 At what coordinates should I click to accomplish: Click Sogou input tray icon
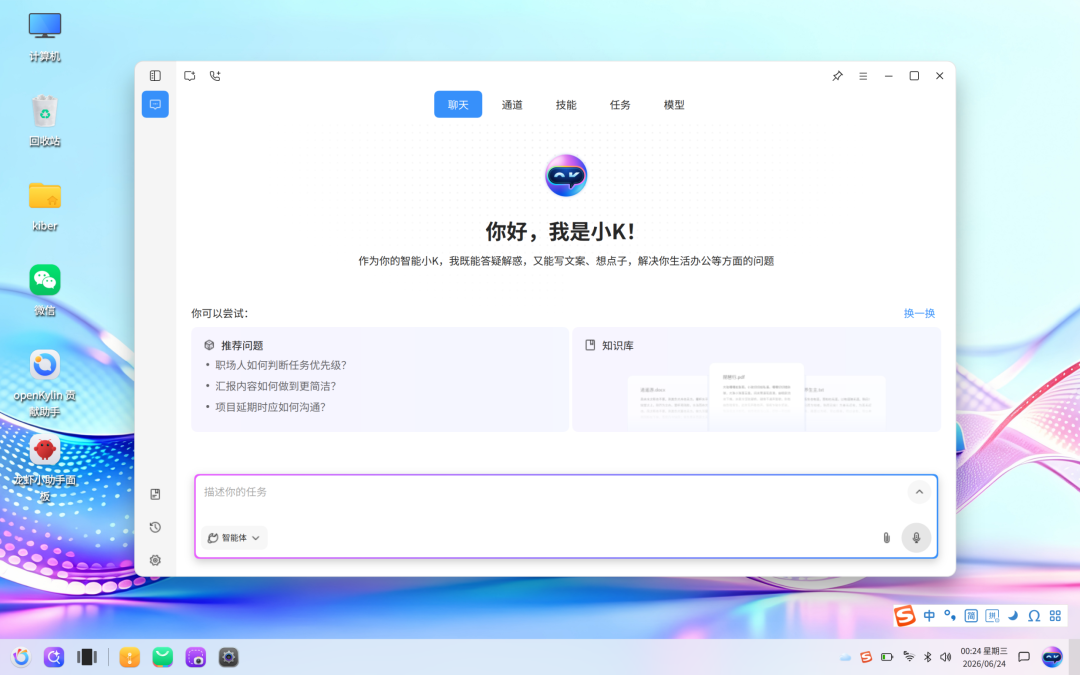click(866, 657)
